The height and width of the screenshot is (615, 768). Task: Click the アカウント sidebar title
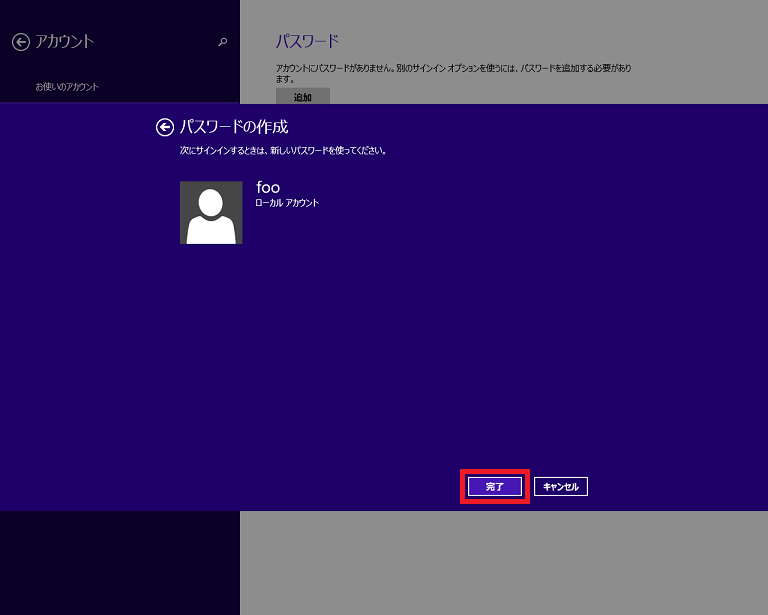click(x=64, y=42)
